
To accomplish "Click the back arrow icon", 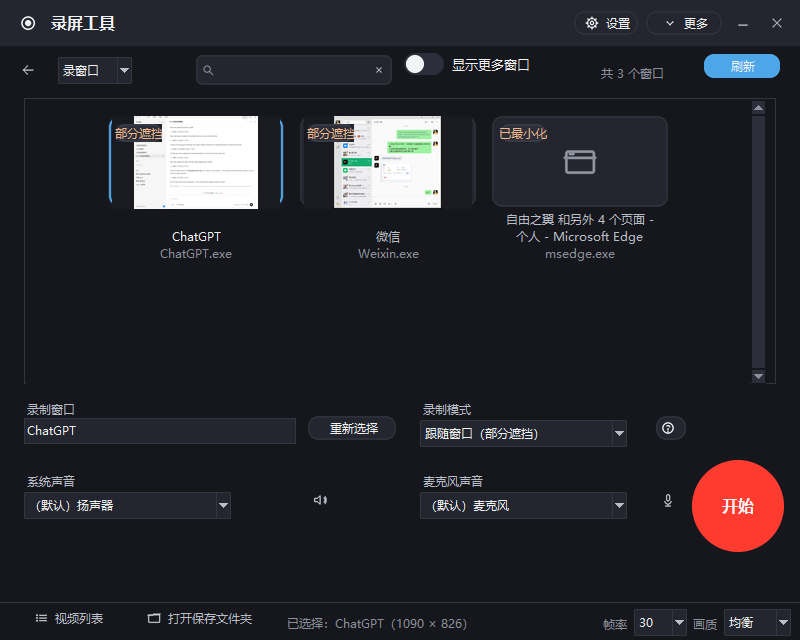I will pyautogui.click(x=28, y=70).
